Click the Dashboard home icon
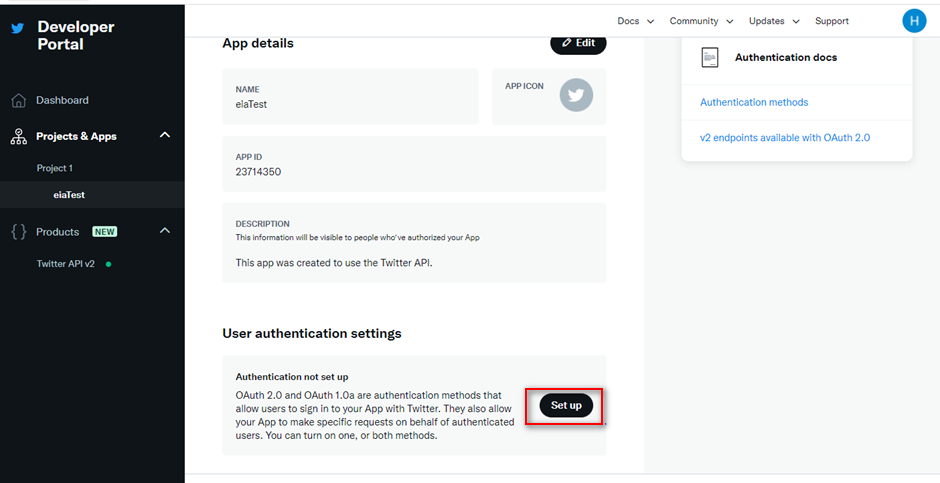This screenshot has width=940, height=483. coord(19,101)
